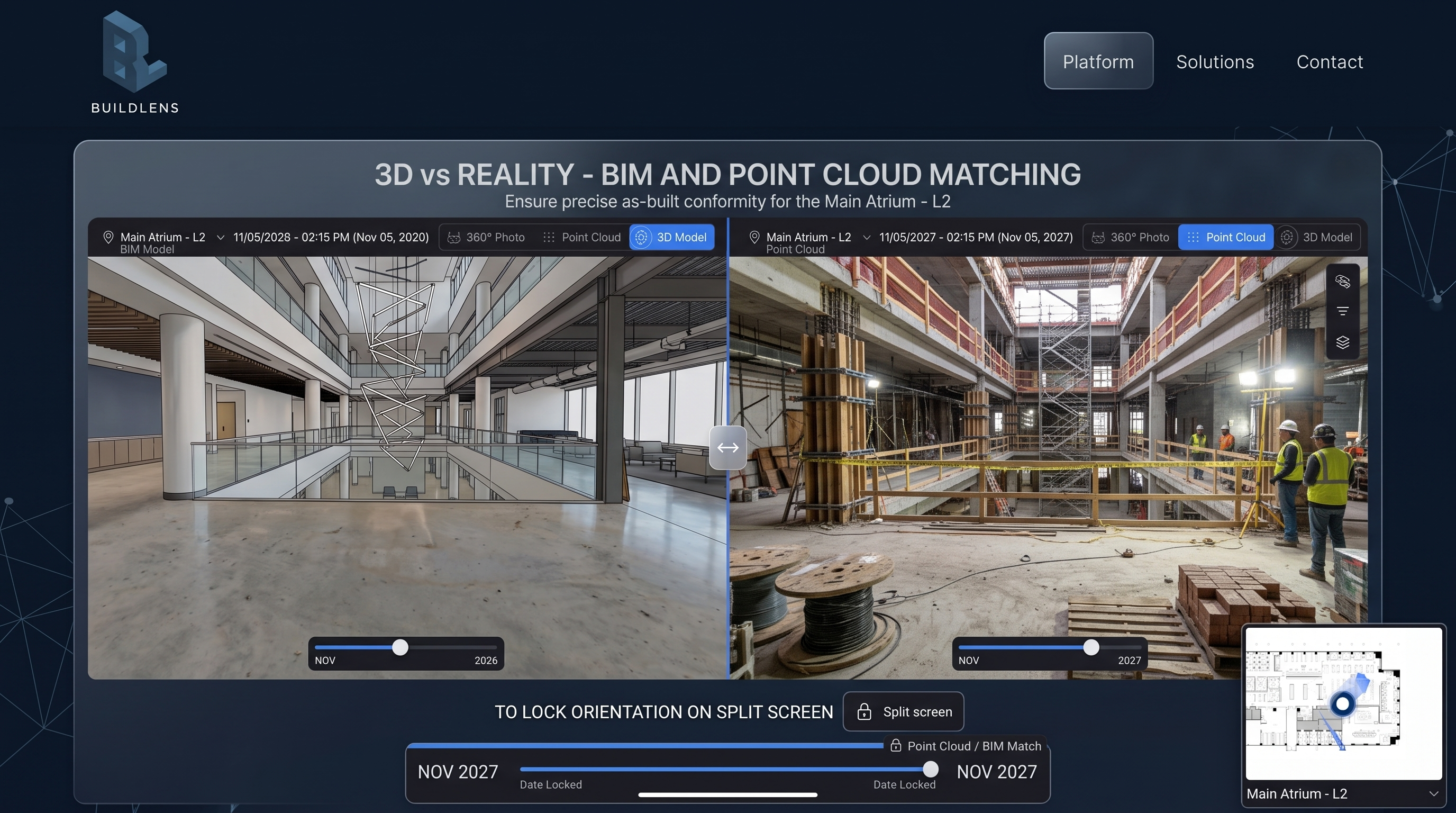
Task: Select 3D Model view in right pane
Action: click(x=1316, y=238)
